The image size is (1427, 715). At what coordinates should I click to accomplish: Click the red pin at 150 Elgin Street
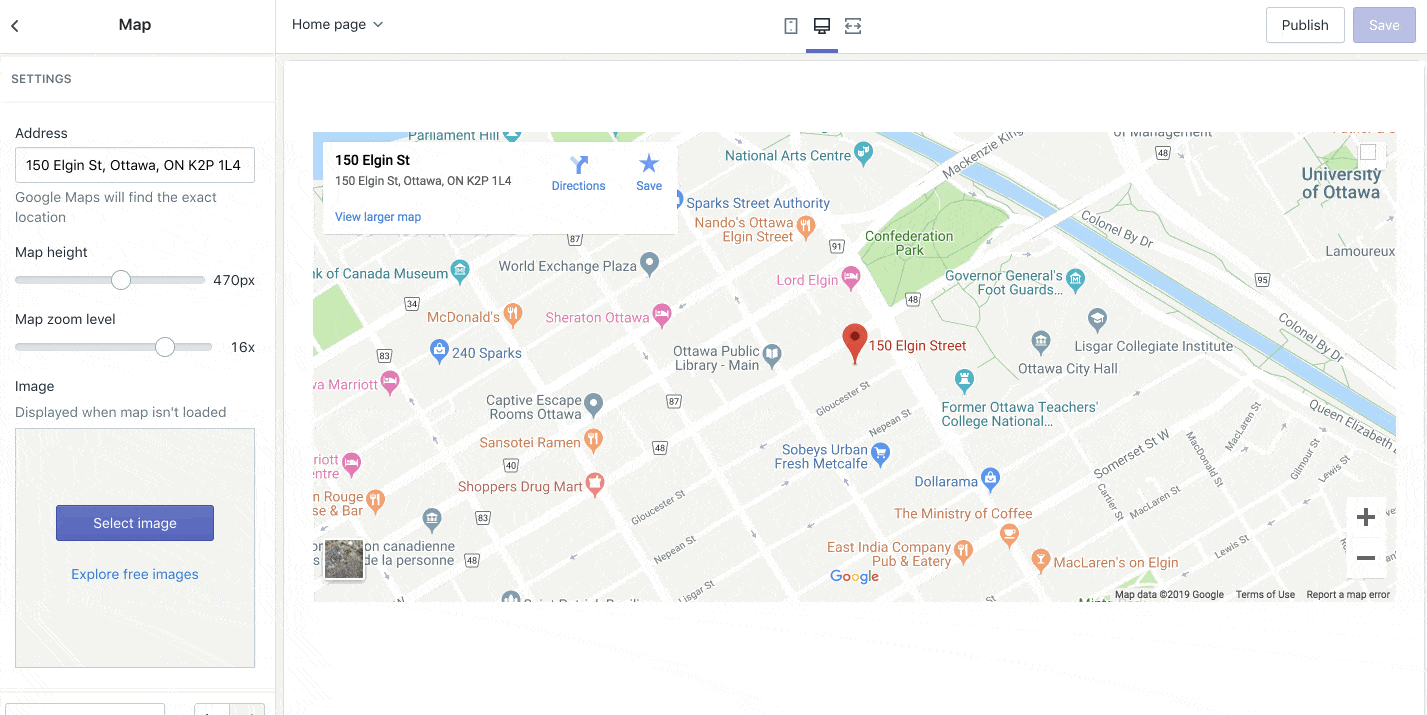pyautogui.click(x=854, y=343)
